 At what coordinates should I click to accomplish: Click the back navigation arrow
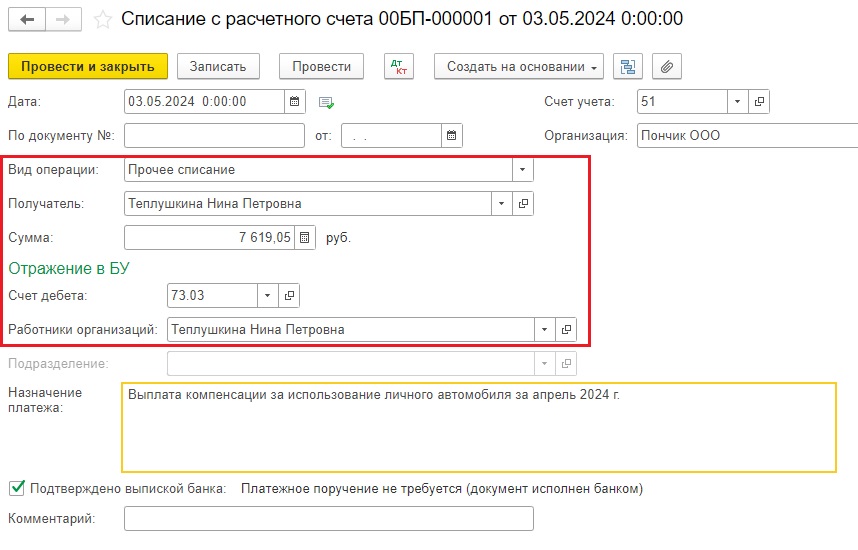tap(26, 19)
